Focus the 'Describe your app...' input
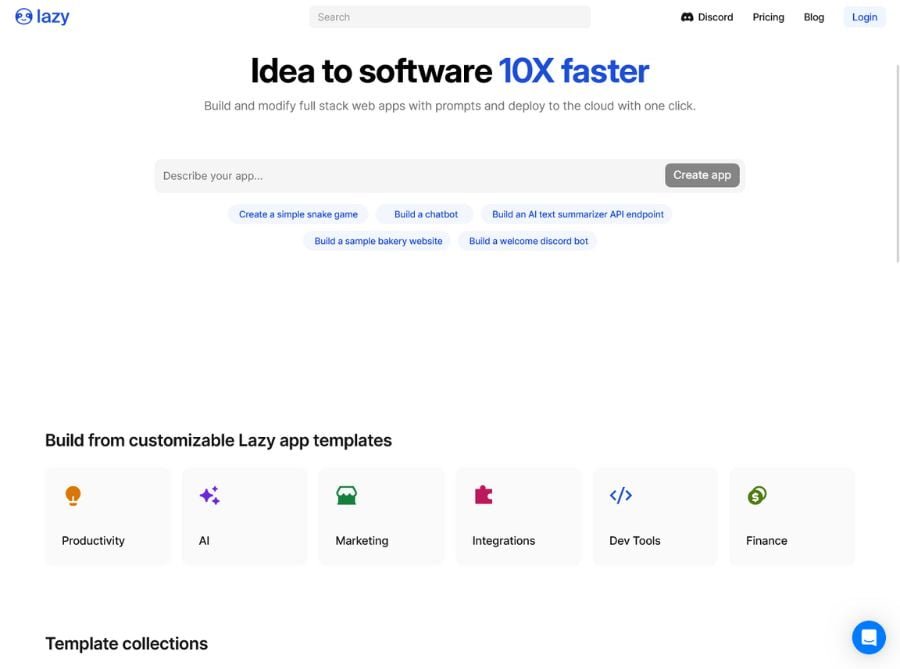 coord(409,176)
